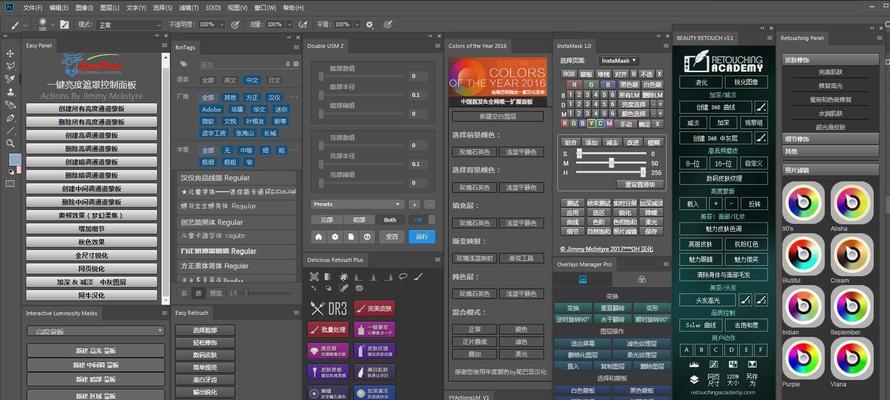Click the 创建所有亮度通道蒙板 button
This screenshot has height=400, width=890.
coord(91,108)
